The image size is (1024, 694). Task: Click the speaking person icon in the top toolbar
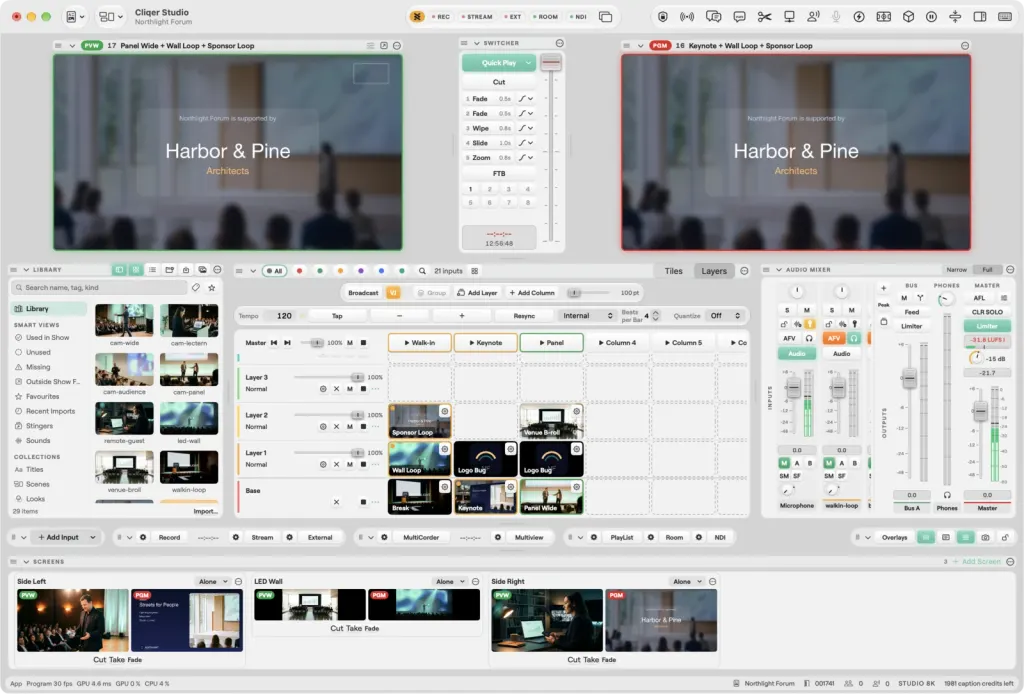(813, 17)
